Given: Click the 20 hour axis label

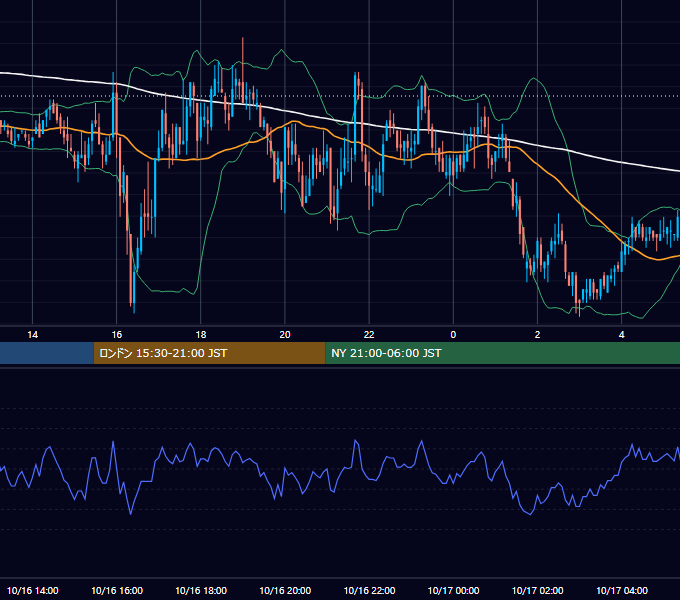Looking at the screenshot, I should [285, 335].
